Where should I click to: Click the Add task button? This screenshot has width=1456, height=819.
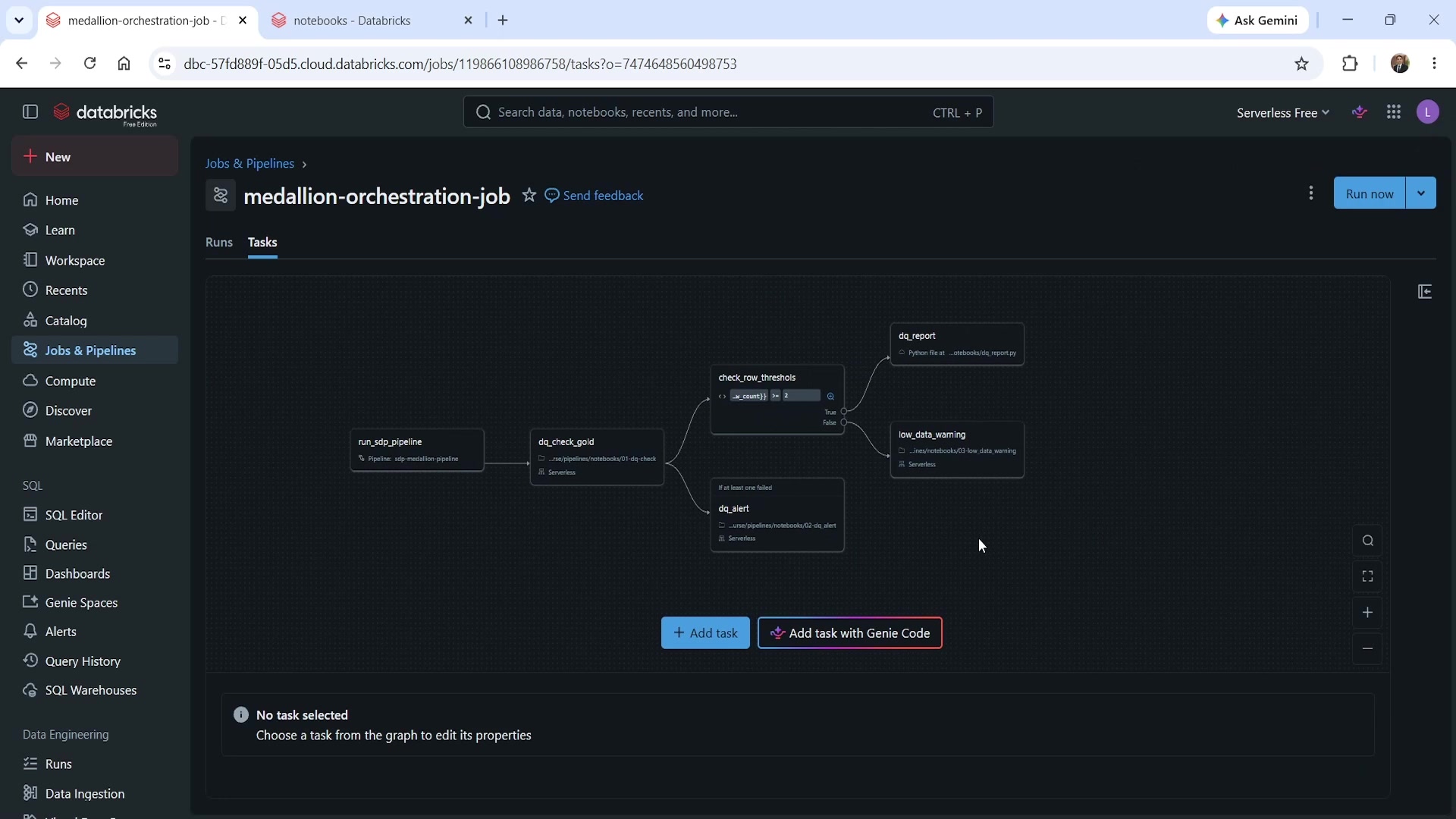coord(705,633)
